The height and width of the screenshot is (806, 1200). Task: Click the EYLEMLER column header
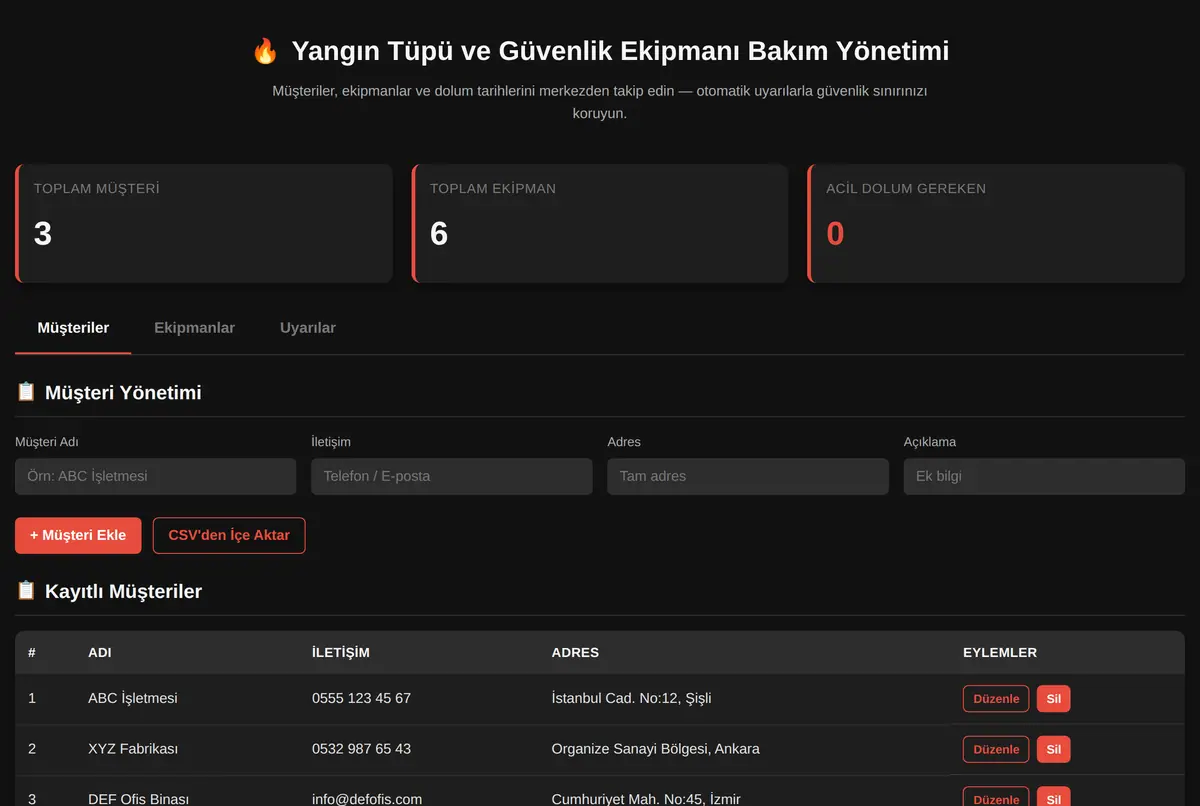[1000, 653]
